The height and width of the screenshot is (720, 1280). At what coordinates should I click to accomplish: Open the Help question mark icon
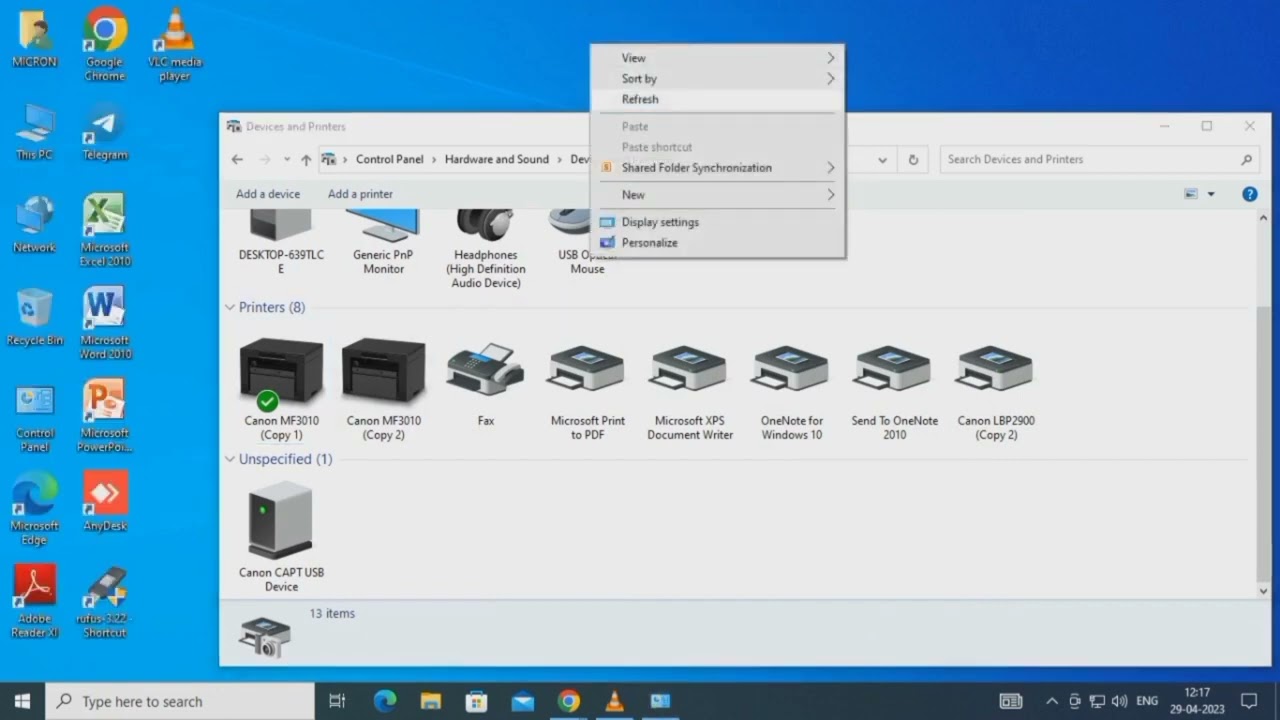click(1250, 194)
